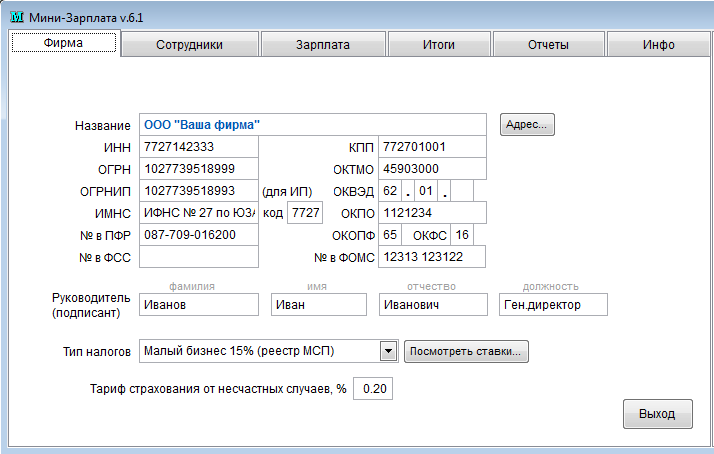Focus the № в ПФР field
714x454 pixels.
(x=198, y=235)
